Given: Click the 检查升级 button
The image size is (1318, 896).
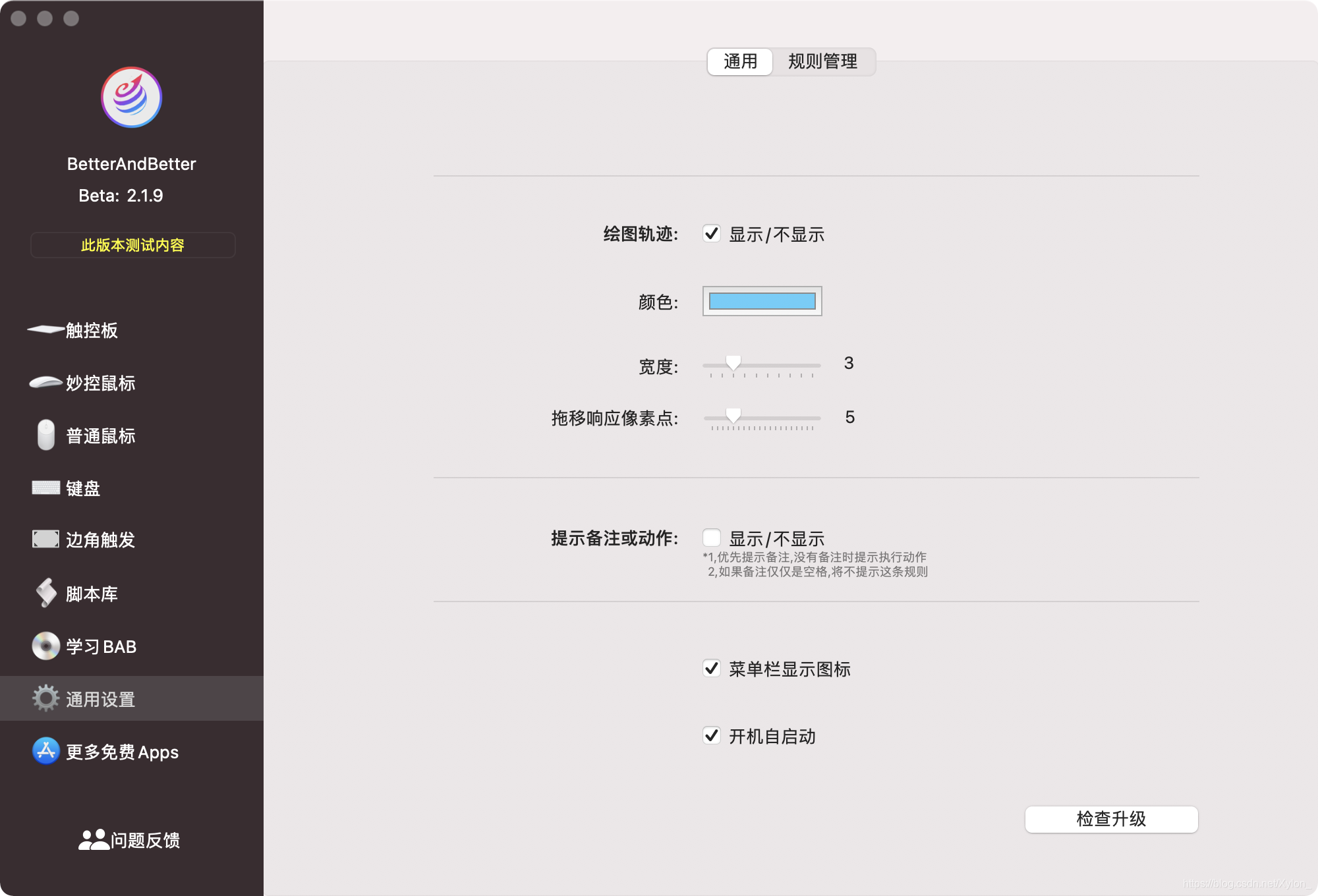Looking at the screenshot, I should tap(1111, 819).
